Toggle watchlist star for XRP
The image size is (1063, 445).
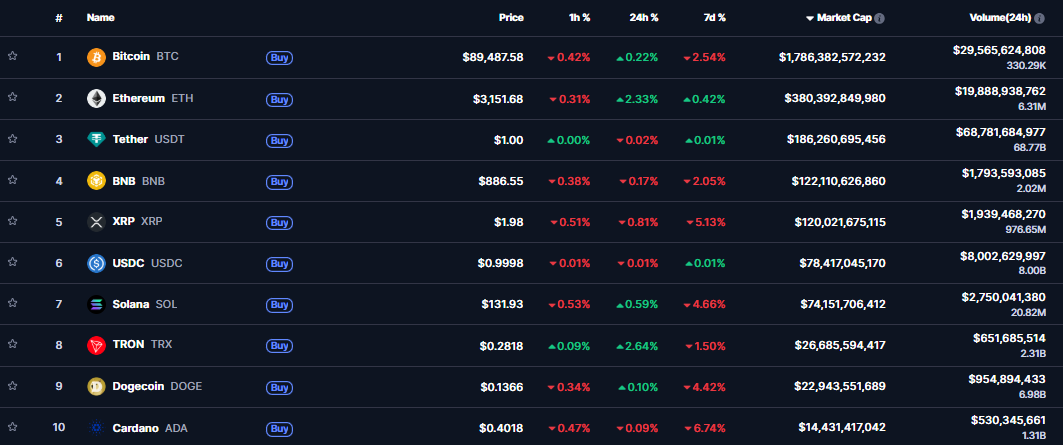tap(12, 222)
